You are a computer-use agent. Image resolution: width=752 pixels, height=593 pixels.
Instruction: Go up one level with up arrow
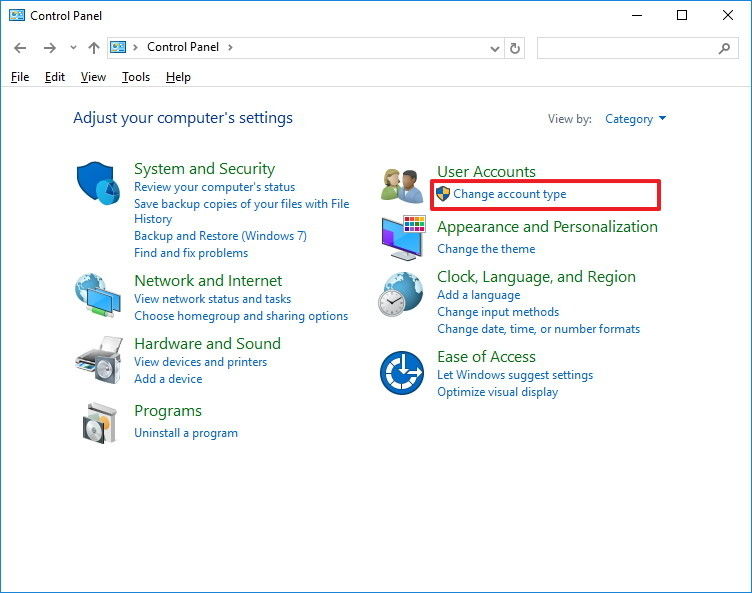[x=94, y=47]
